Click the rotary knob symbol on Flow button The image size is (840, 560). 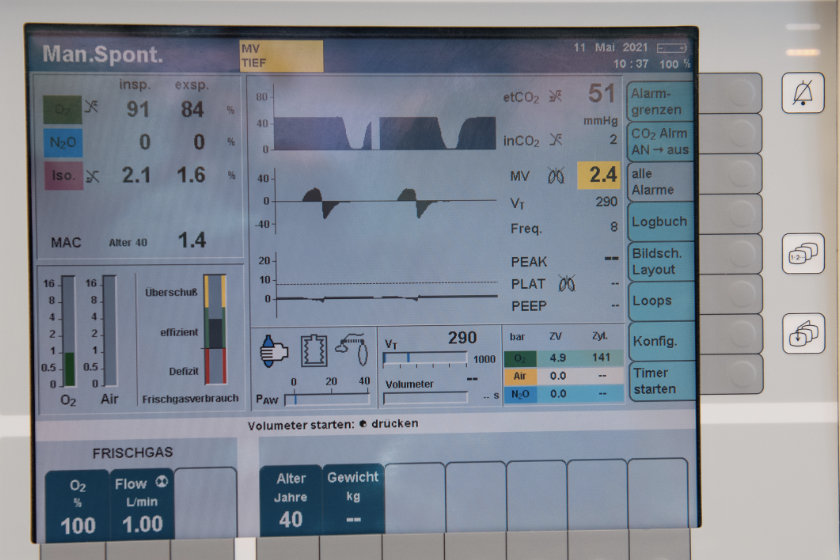(161, 482)
